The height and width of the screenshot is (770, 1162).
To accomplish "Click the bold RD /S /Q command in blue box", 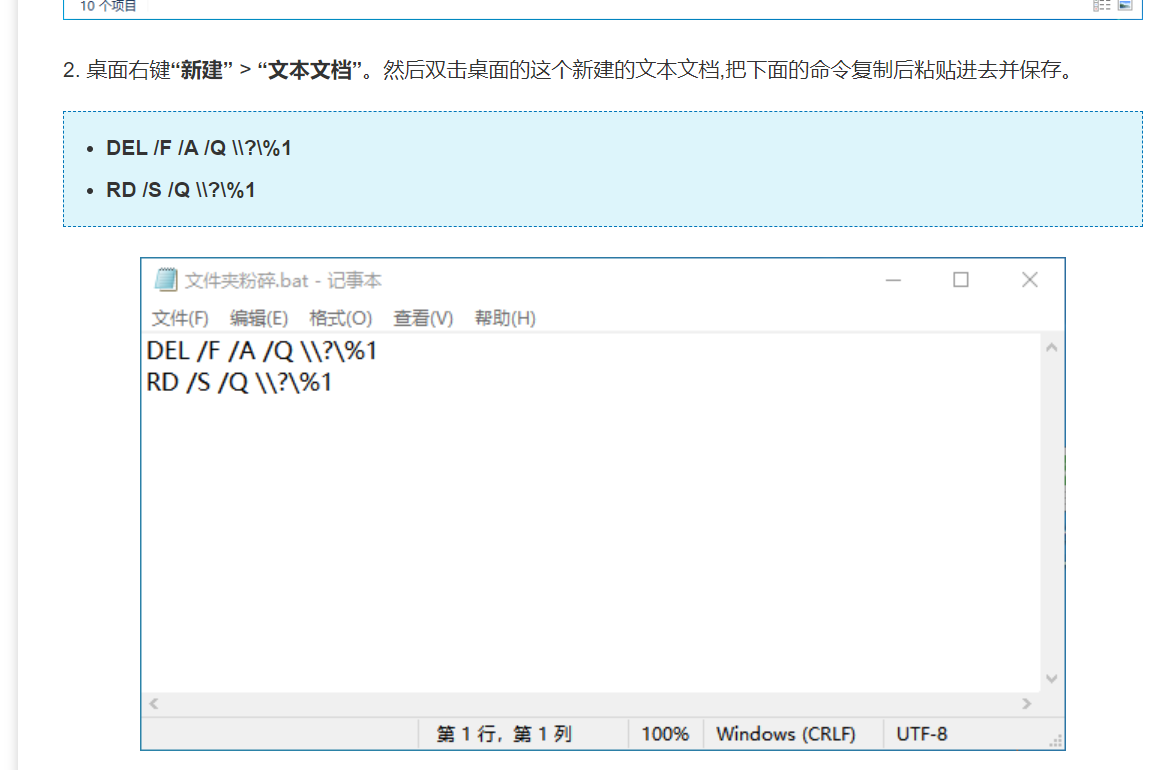I will click(181, 190).
